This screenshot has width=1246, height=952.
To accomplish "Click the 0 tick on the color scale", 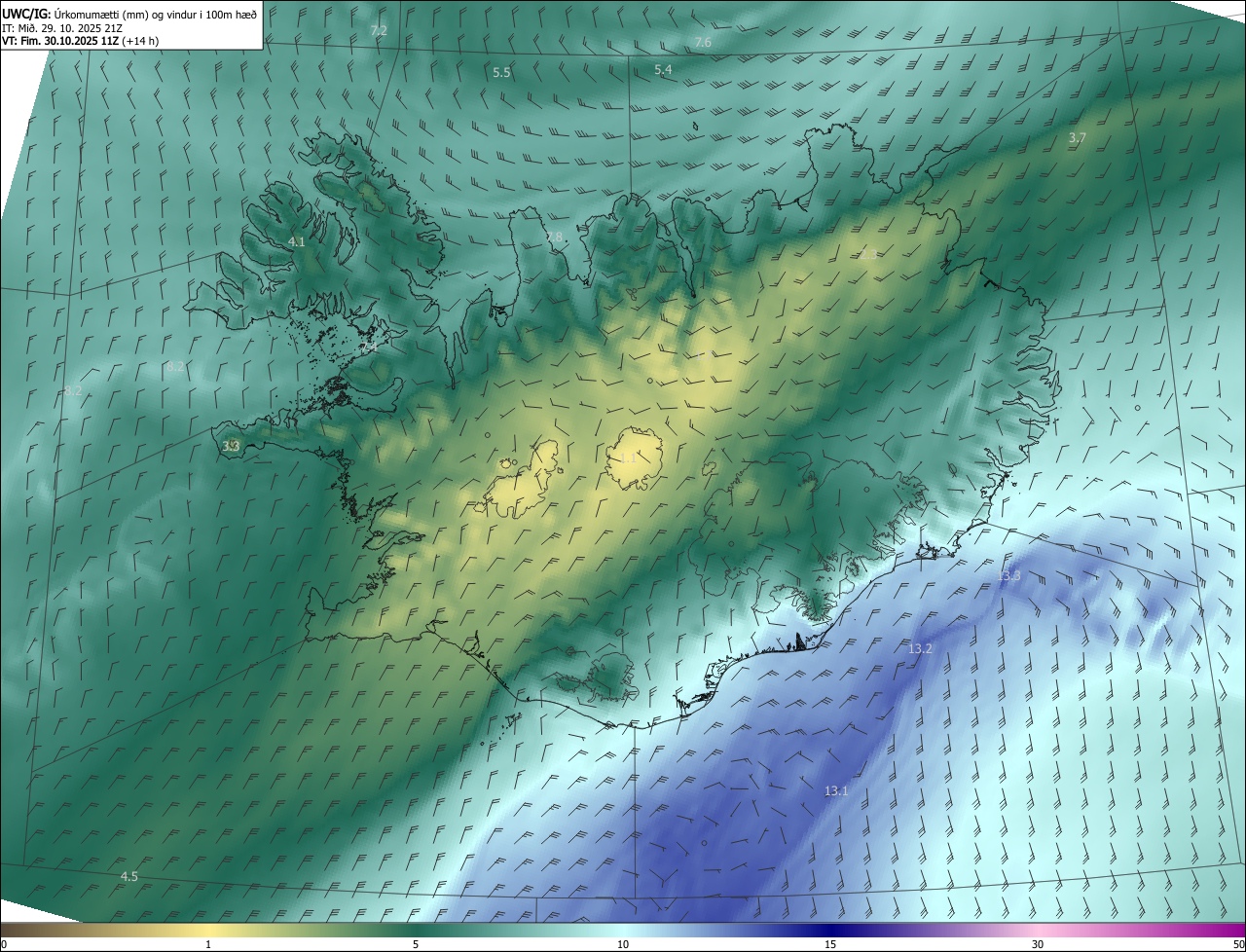I will [4, 944].
